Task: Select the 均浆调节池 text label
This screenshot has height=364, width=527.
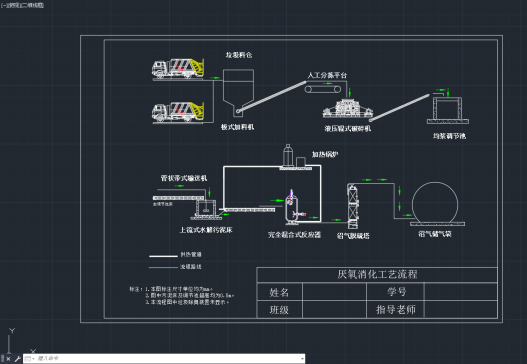Action: point(449,136)
